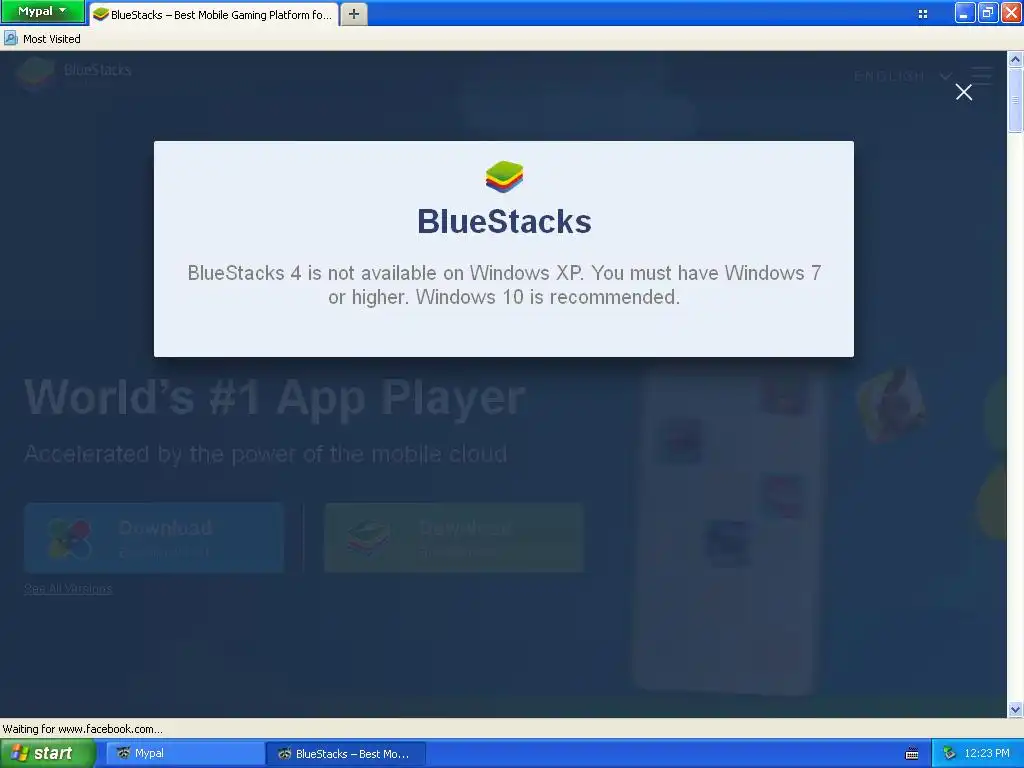Minimize the Mypal browser window
This screenshot has height=768, width=1024.
tap(965, 12)
